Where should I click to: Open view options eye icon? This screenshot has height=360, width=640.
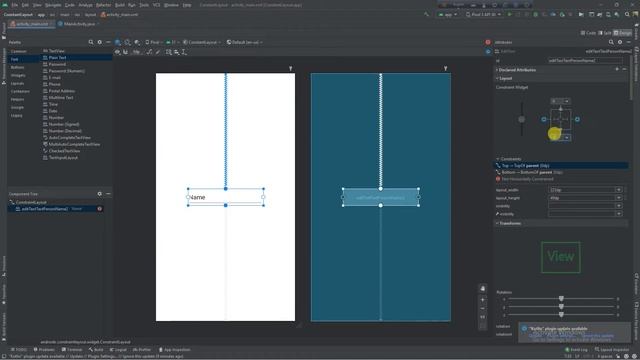[118, 52]
